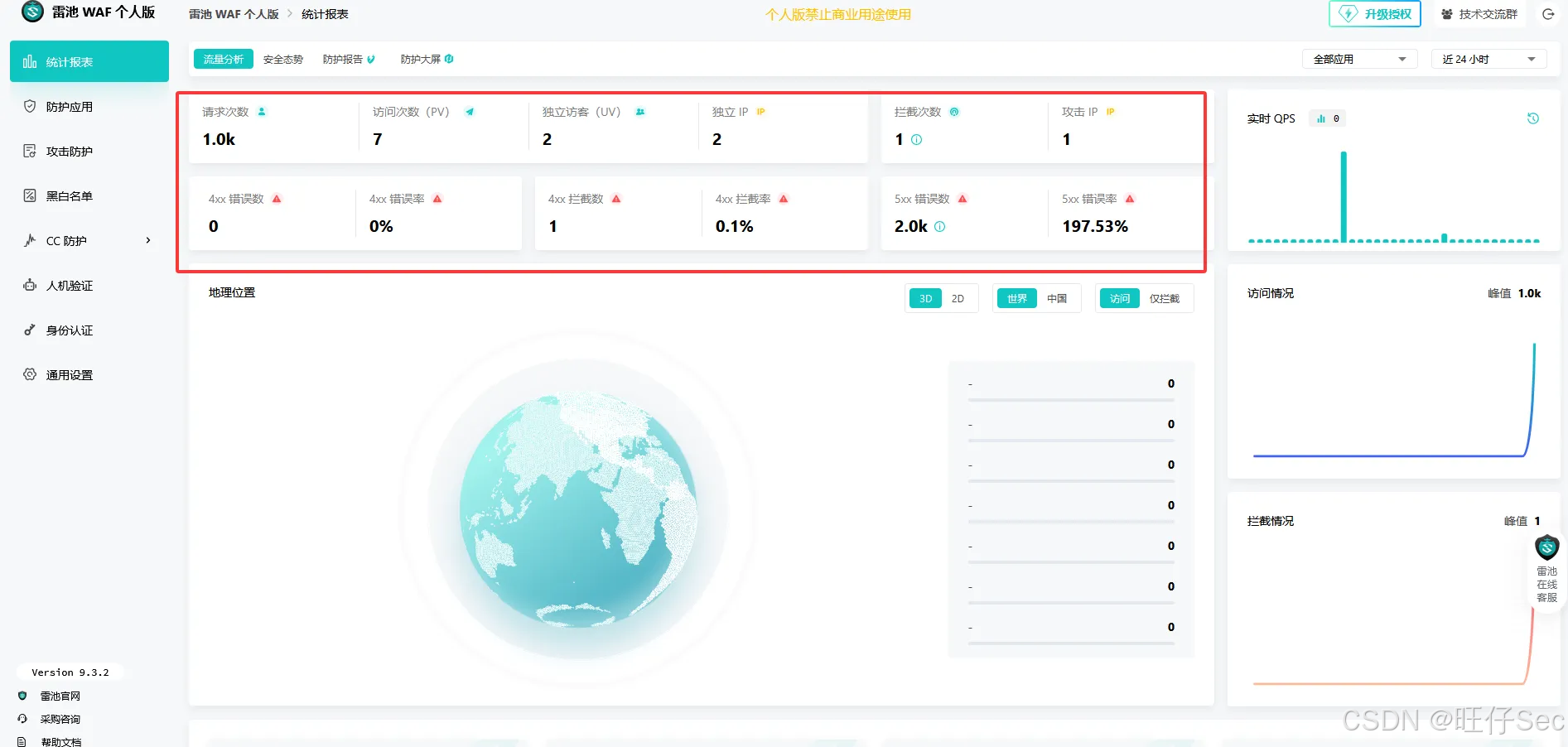Click the warning icon beside 5xx 错误率

click(x=1130, y=199)
